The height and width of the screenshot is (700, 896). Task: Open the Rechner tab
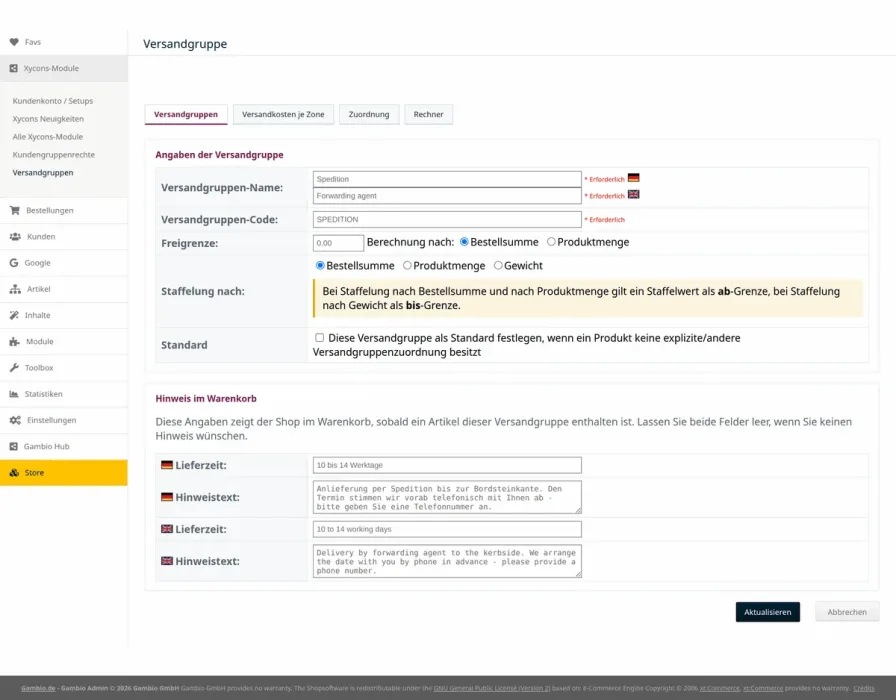[428, 114]
